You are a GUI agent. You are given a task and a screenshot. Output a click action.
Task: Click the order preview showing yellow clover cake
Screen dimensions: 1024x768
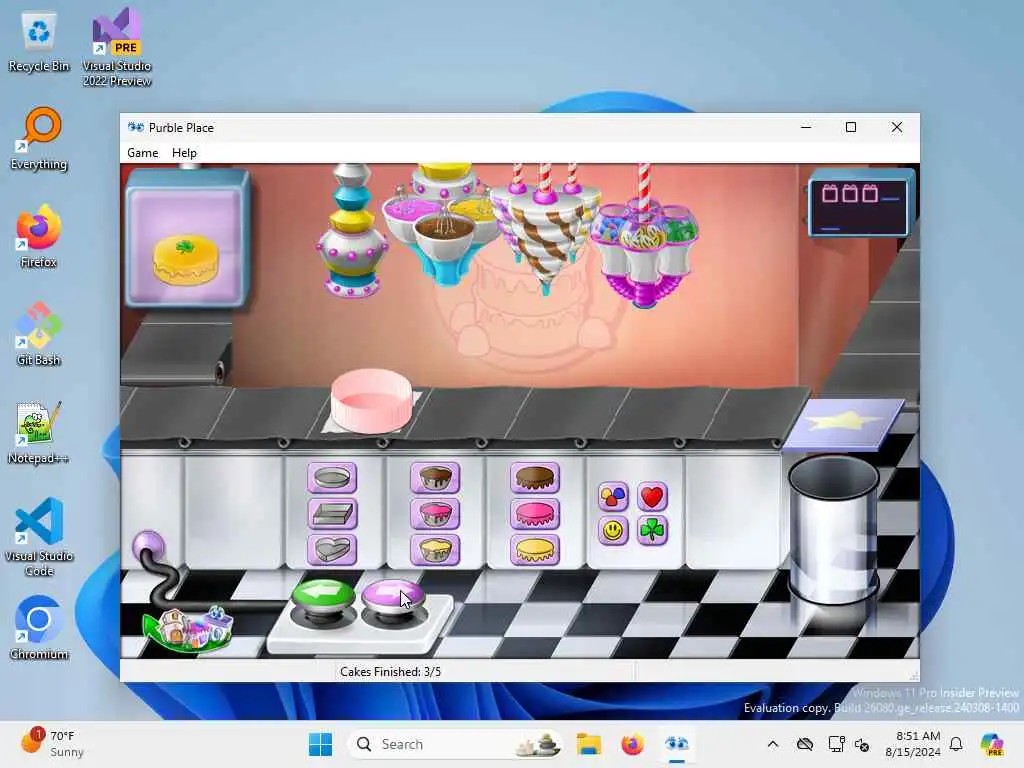[x=187, y=239]
